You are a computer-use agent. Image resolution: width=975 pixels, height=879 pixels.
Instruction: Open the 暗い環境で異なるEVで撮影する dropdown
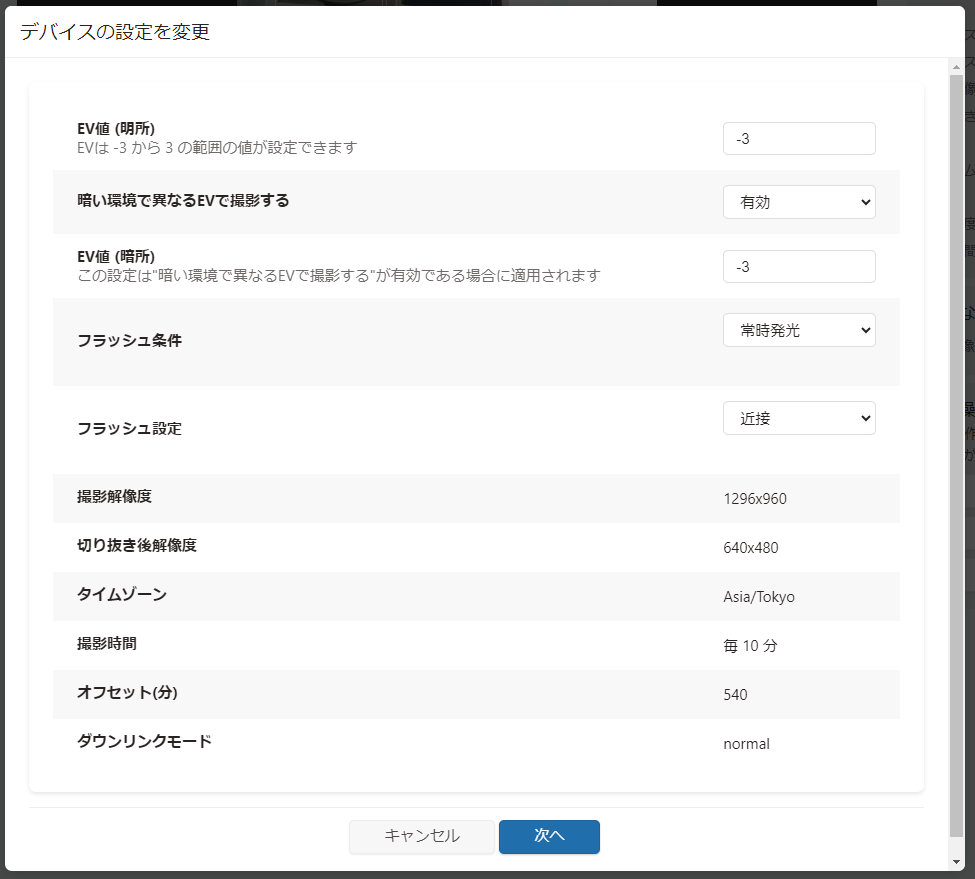(x=799, y=202)
